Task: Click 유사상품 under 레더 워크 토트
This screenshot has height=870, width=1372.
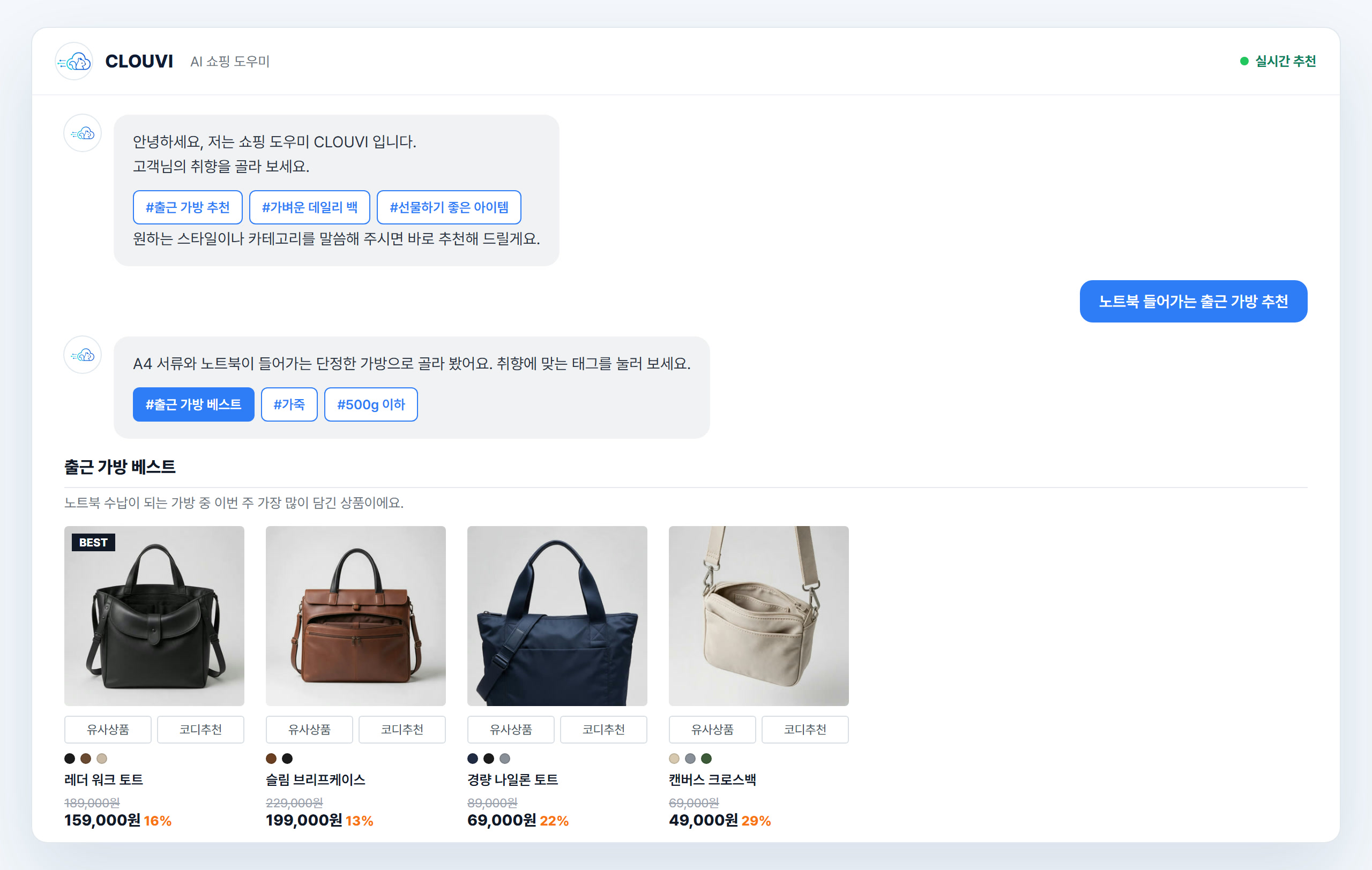Action: coord(108,729)
